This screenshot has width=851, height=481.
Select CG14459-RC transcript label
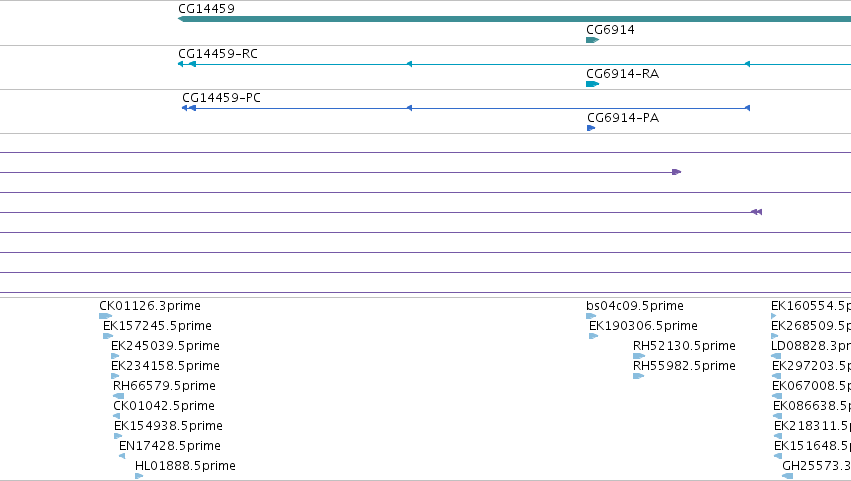pos(218,54)
